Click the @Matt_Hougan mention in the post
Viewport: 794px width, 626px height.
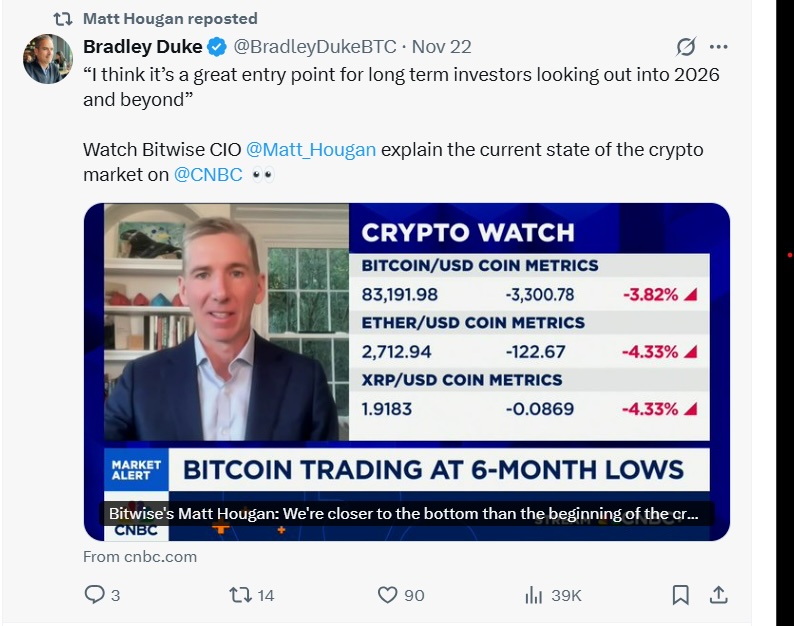(x=311, y=149)
